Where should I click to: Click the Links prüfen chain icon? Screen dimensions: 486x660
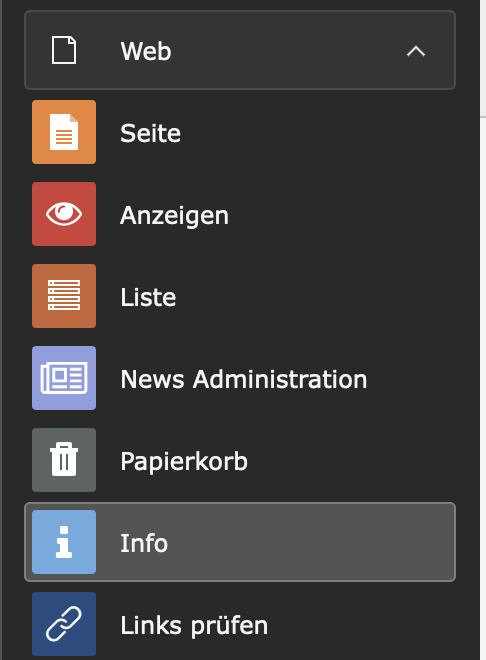click(64, 624)
